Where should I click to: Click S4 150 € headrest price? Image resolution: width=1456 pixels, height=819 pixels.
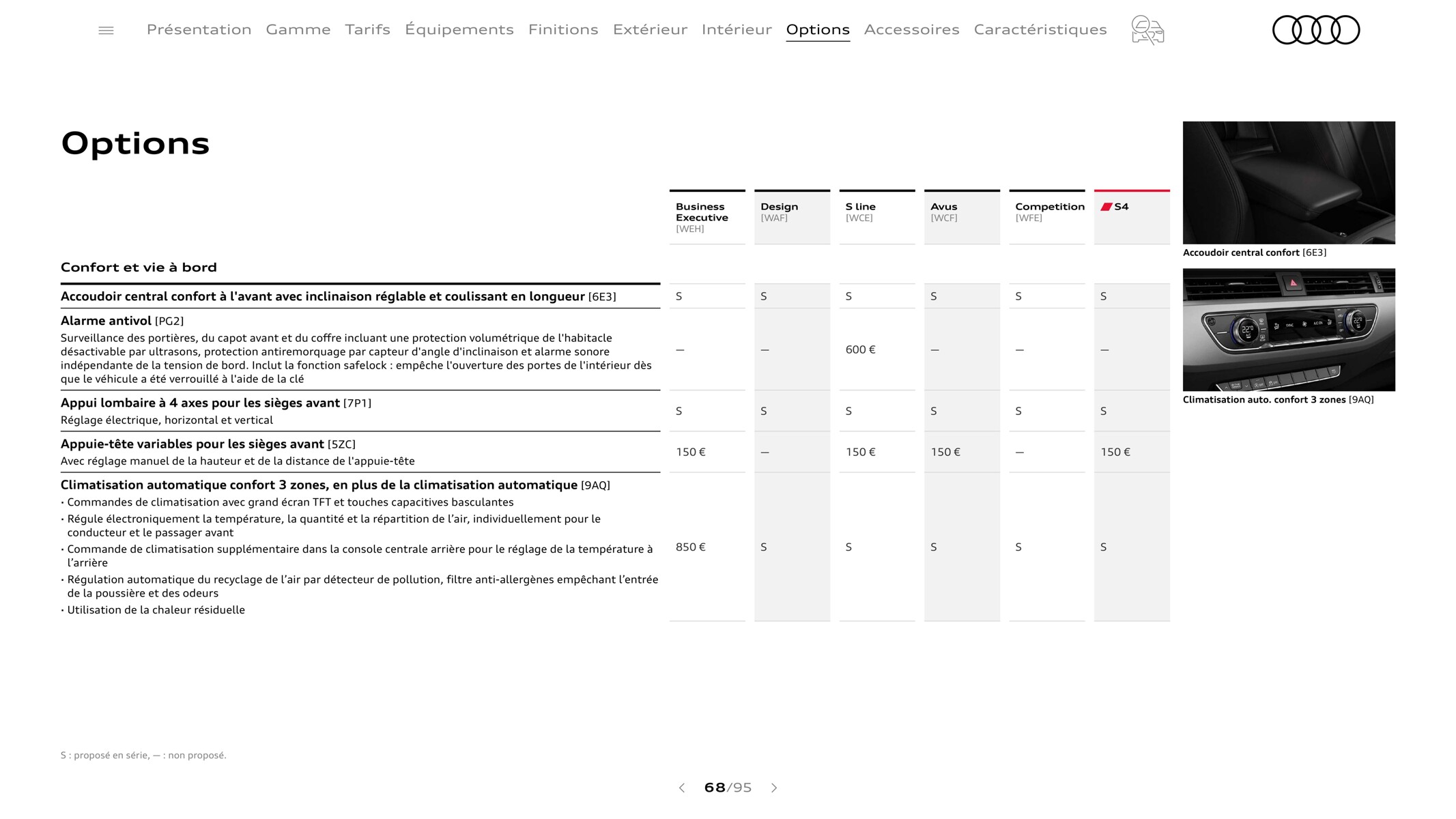(1115, 452)
